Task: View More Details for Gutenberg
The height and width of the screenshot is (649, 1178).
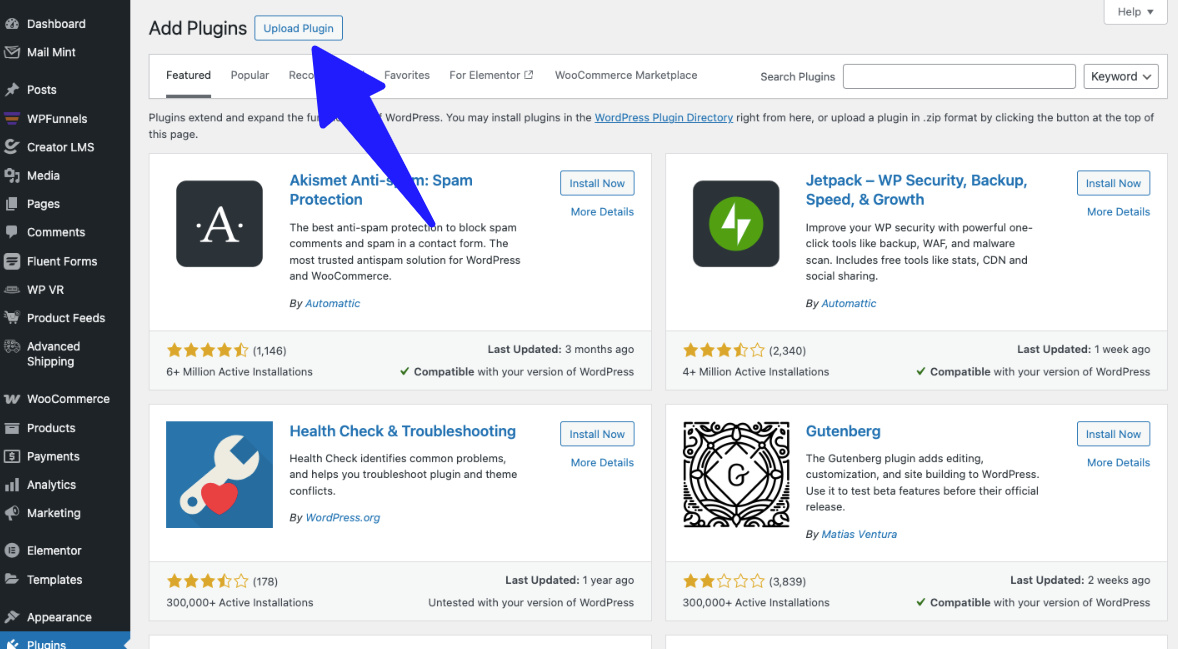Action: (1118, 463)
